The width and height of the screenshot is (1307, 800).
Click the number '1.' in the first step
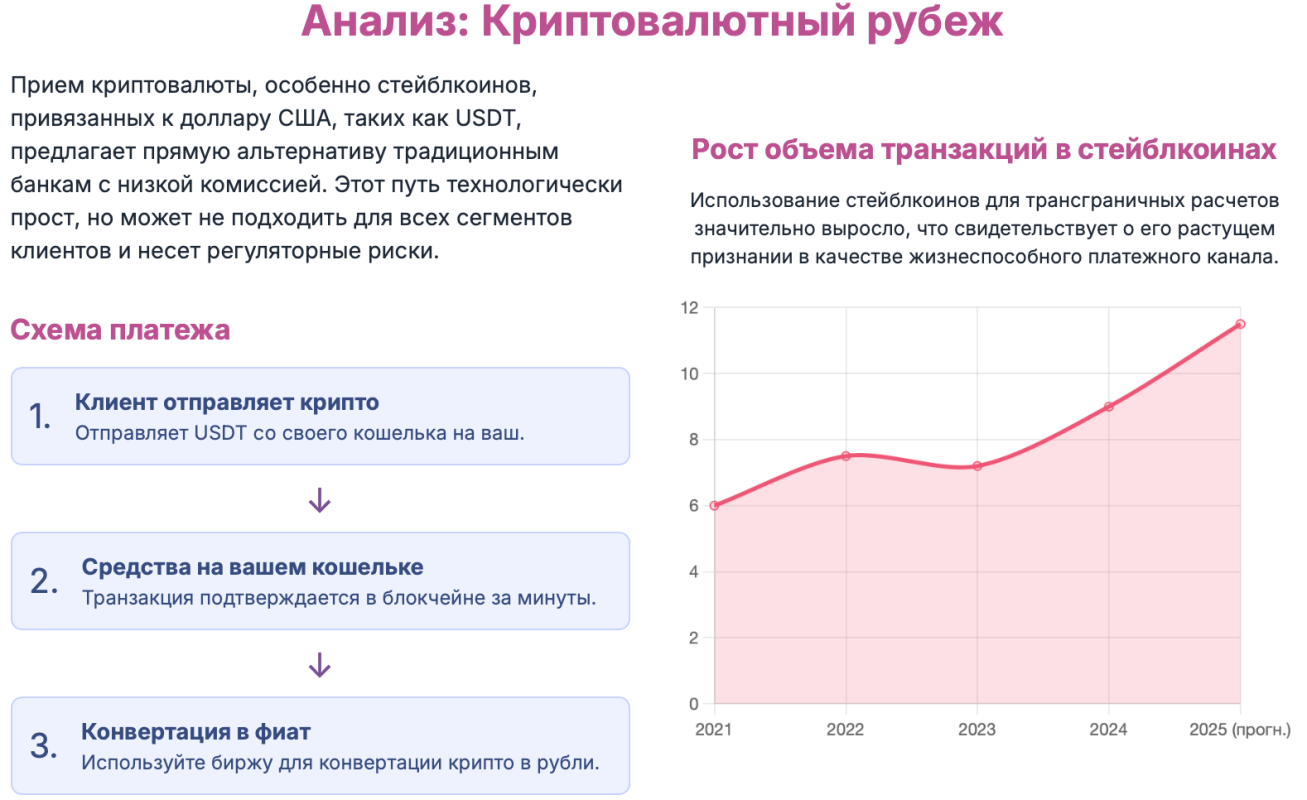(x=40, y=417)
